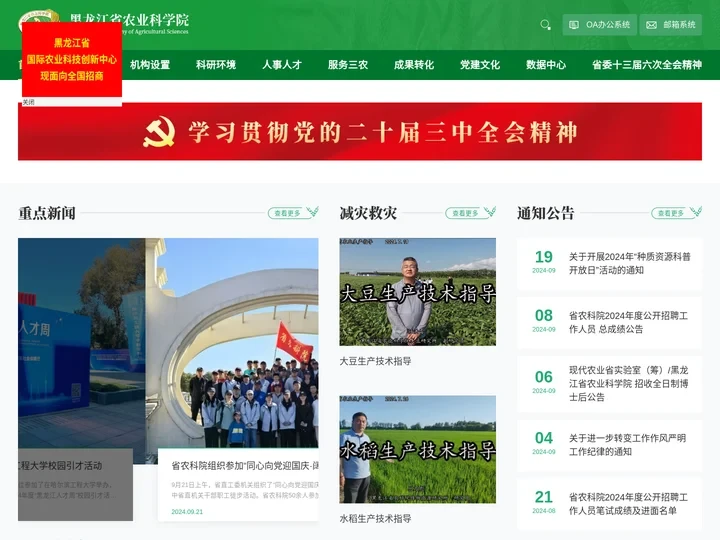Open the 服务三农 menu
Screen dimensions: 720x540
pyautogui.click(x=348, y=65)
